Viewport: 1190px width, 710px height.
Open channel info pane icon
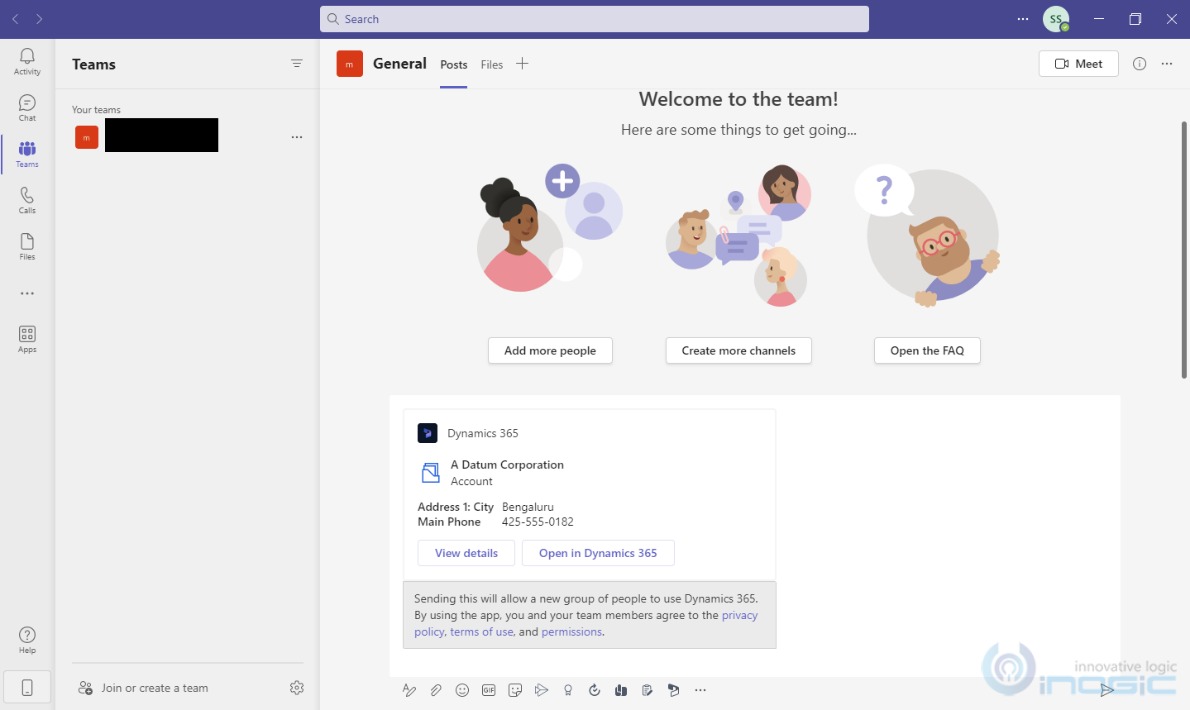(x=1139, y=64)
